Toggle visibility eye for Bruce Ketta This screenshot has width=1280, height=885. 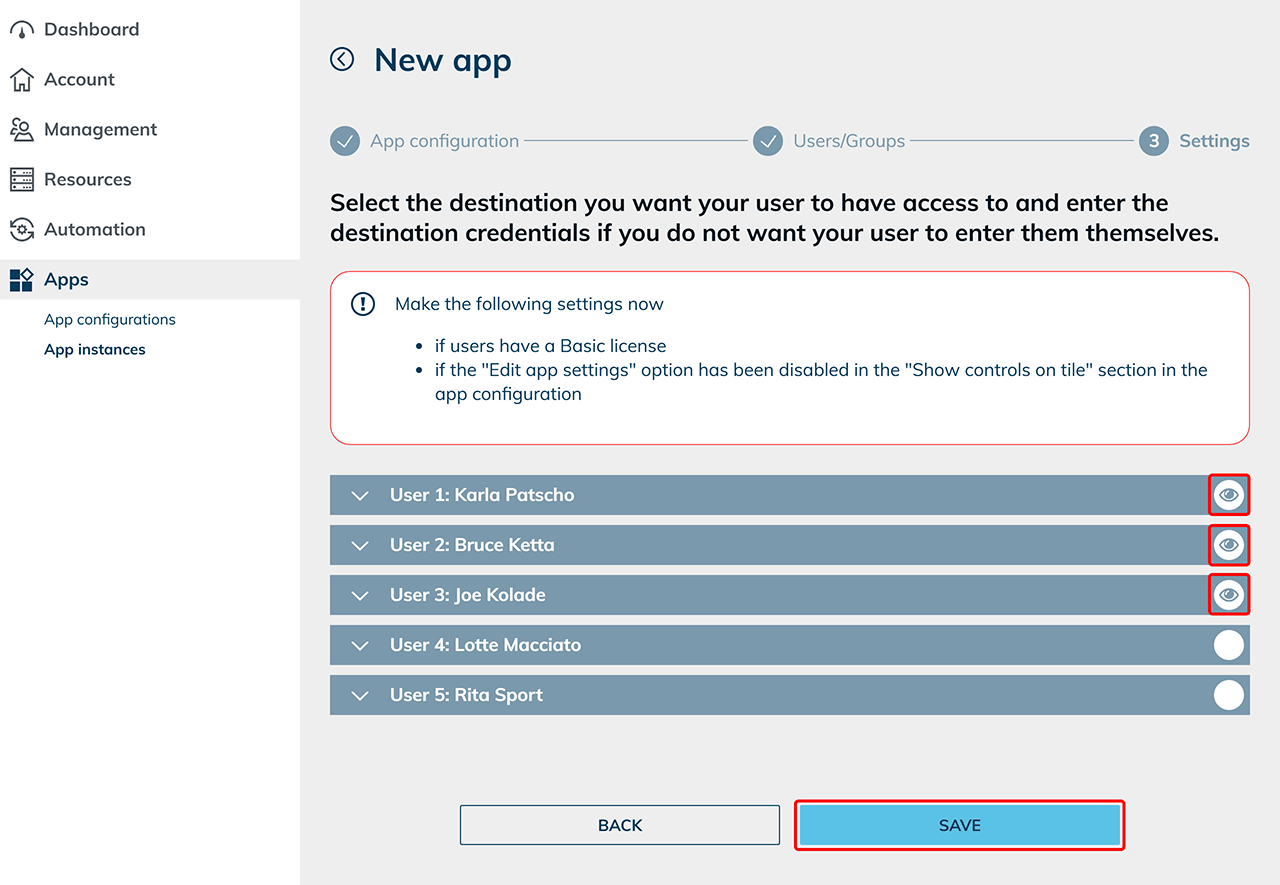[1228, 545]
